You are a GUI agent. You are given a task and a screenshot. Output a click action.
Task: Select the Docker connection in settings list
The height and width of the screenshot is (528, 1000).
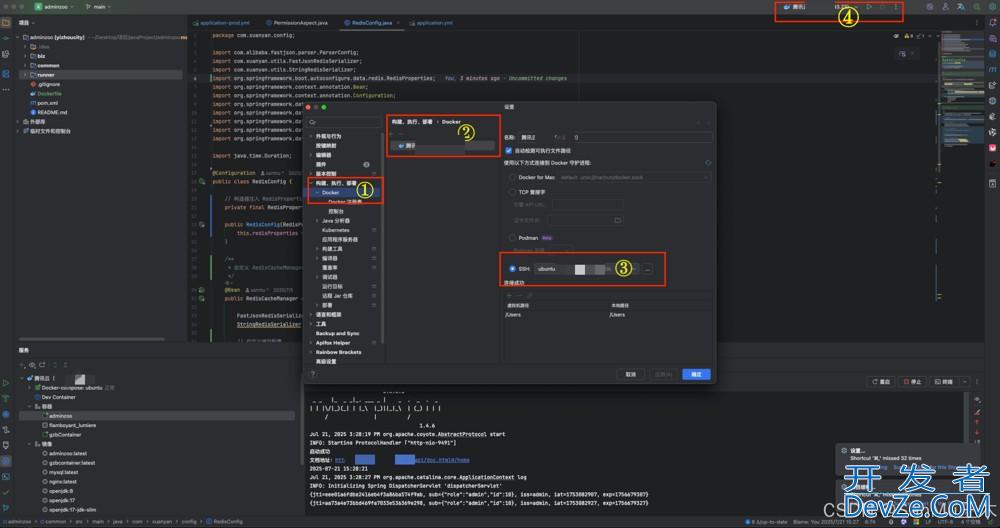(x=442, y=146)
